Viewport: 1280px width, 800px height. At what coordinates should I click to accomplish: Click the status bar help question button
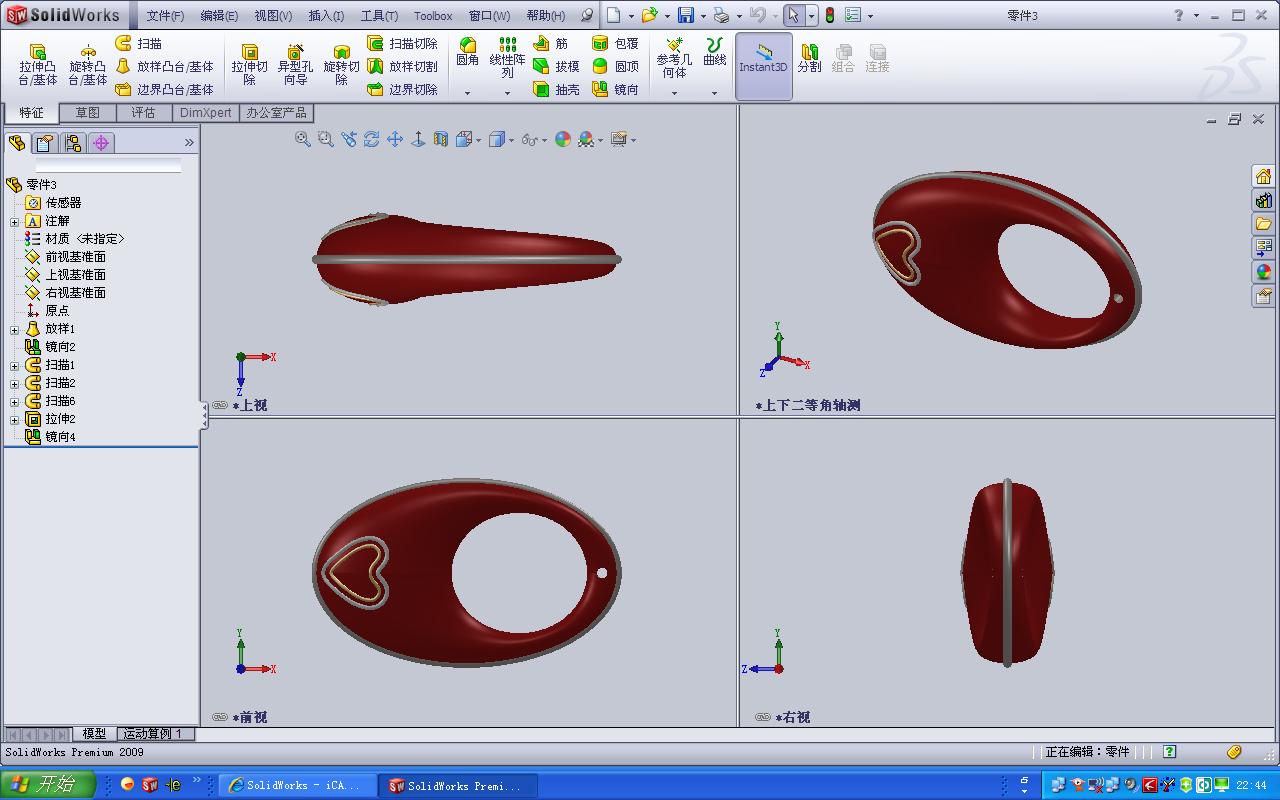[x=1169, y=752]
